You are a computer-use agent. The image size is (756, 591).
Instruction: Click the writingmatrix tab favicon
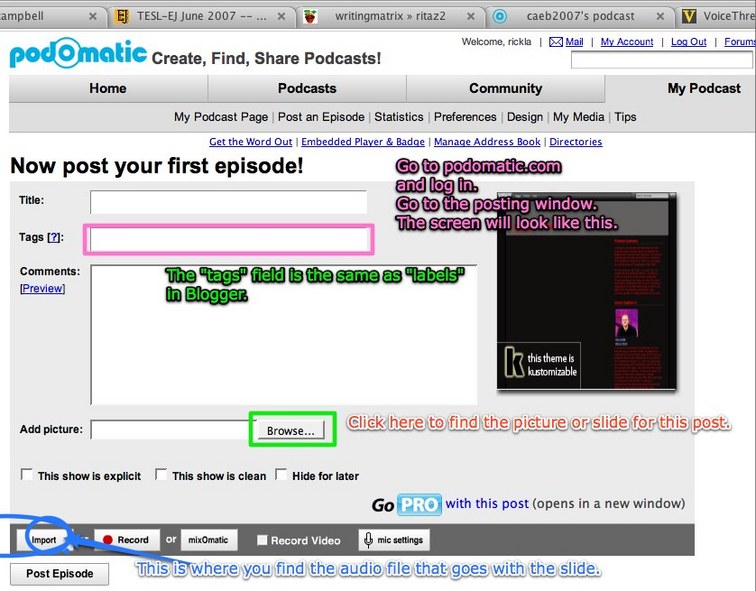tap(313, 16)
